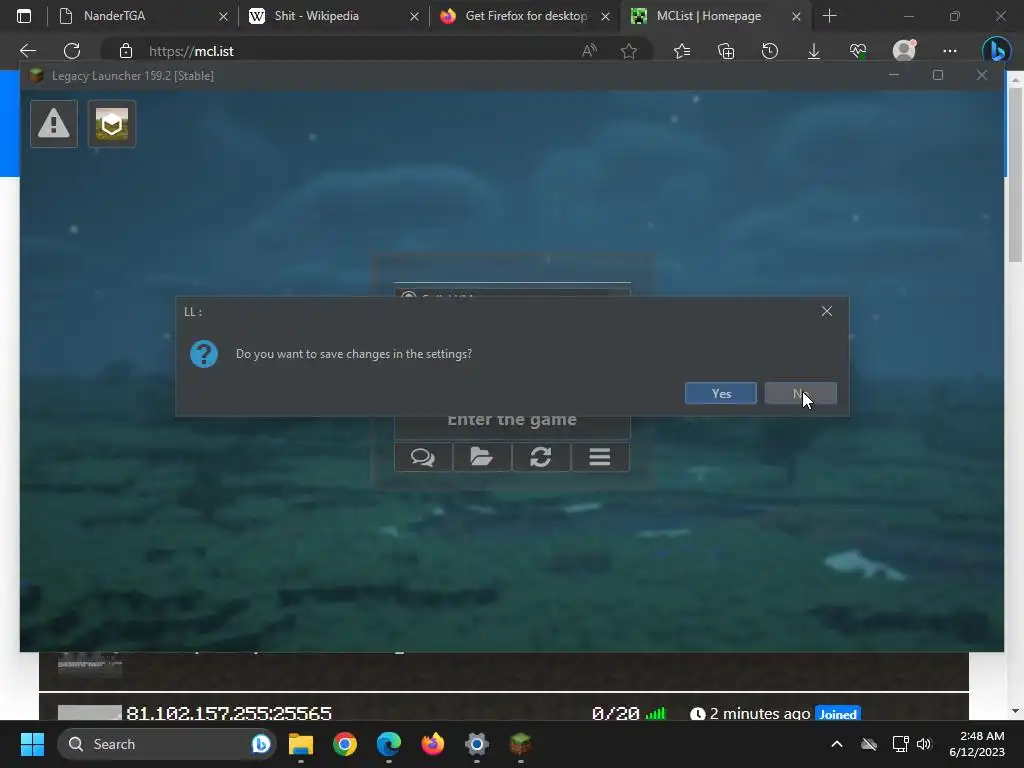The width and height of the screenshot is (1024, 768).
Task: Open Downloads icon in Edge toolbar
Action: coord(814,51)
